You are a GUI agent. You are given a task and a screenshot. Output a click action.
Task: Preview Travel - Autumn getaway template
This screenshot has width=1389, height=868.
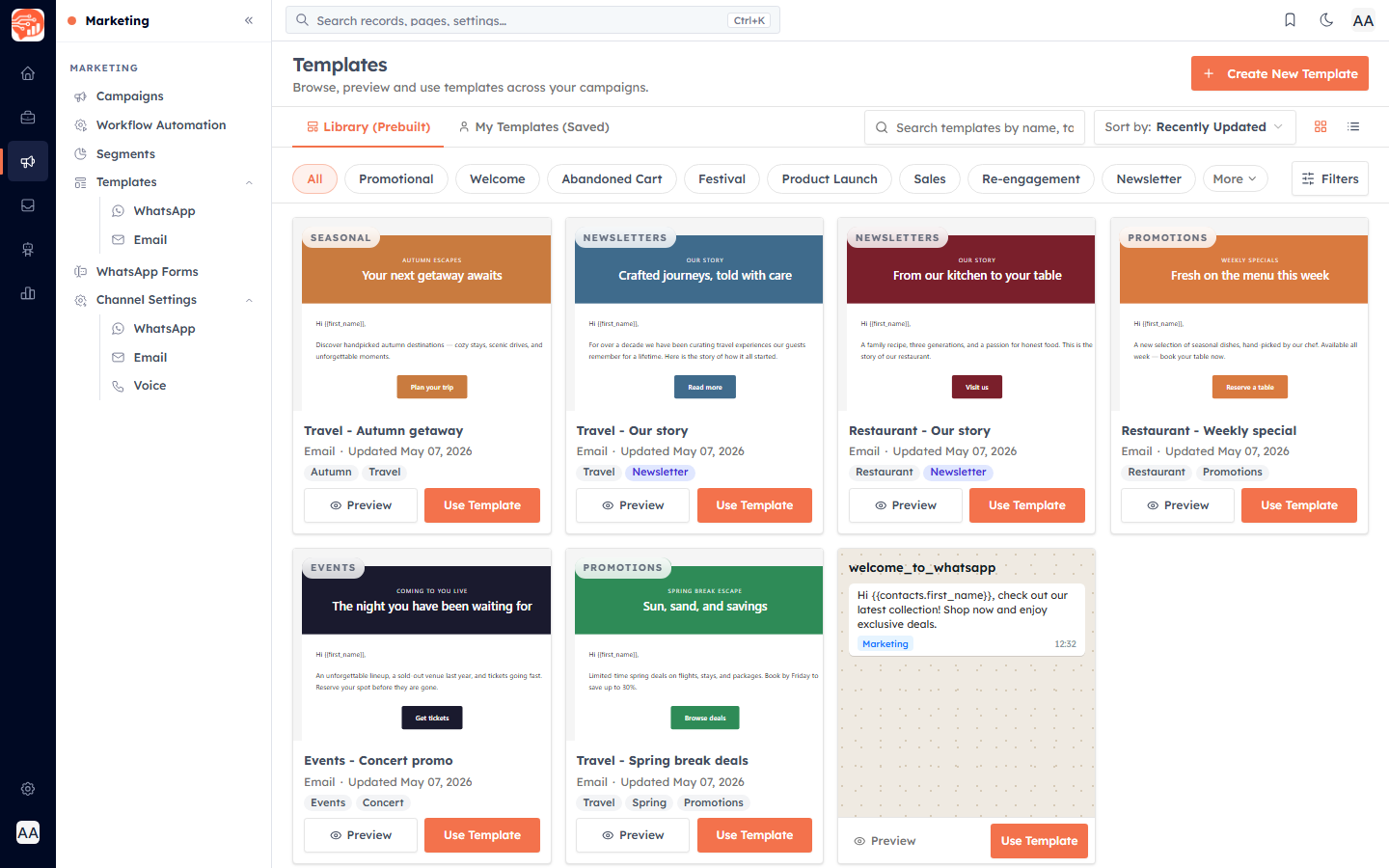(x=361, y=505)
